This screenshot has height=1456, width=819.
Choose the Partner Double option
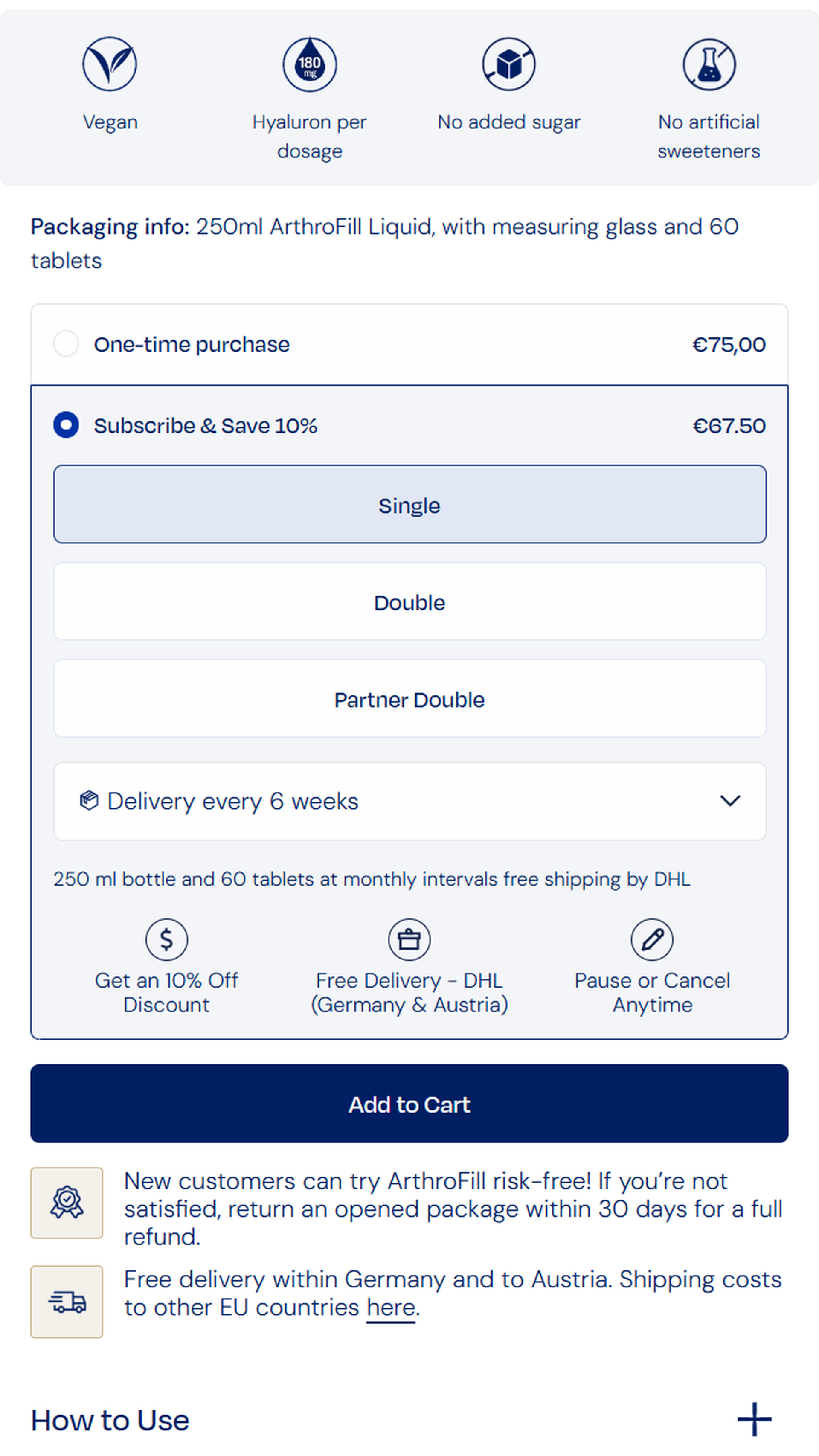pos(410,699)
